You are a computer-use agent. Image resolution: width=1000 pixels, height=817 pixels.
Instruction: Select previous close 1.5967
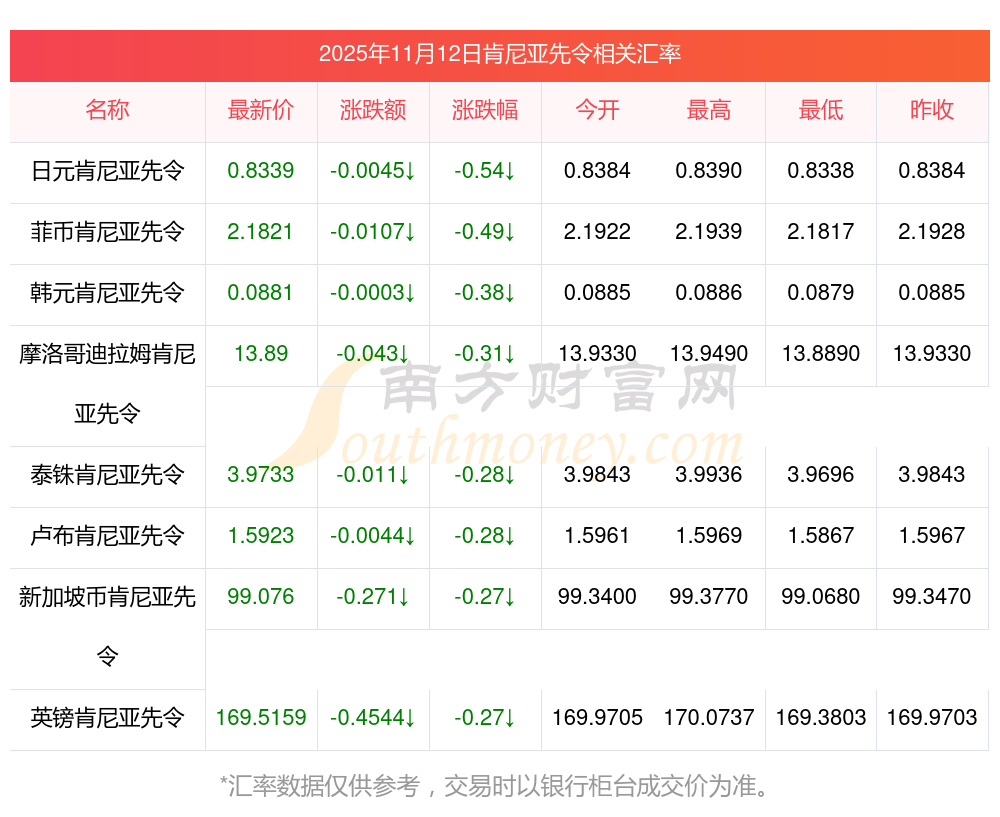932,536
